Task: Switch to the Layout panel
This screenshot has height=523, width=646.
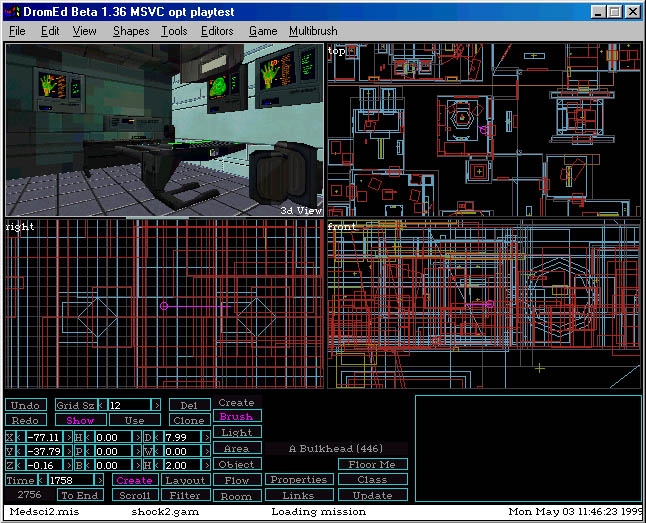Action: coord(186,480)
